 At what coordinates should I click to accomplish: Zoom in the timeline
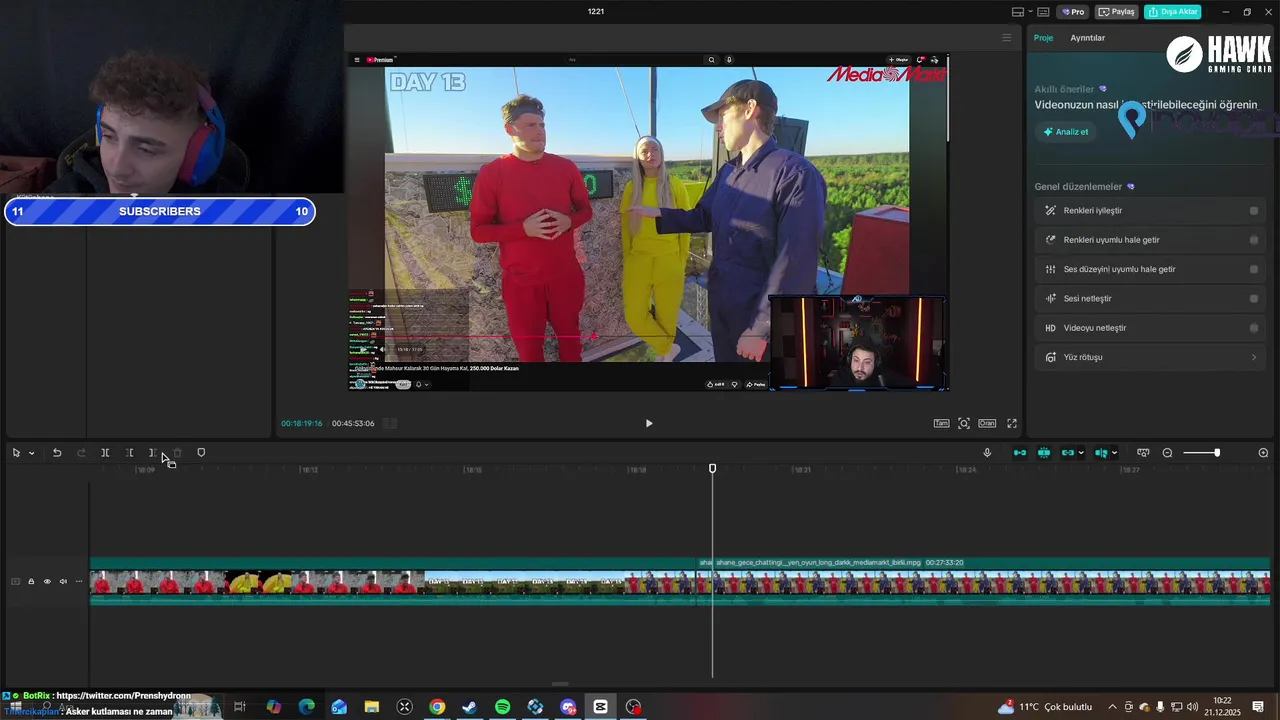click(x=1263, y=453)
